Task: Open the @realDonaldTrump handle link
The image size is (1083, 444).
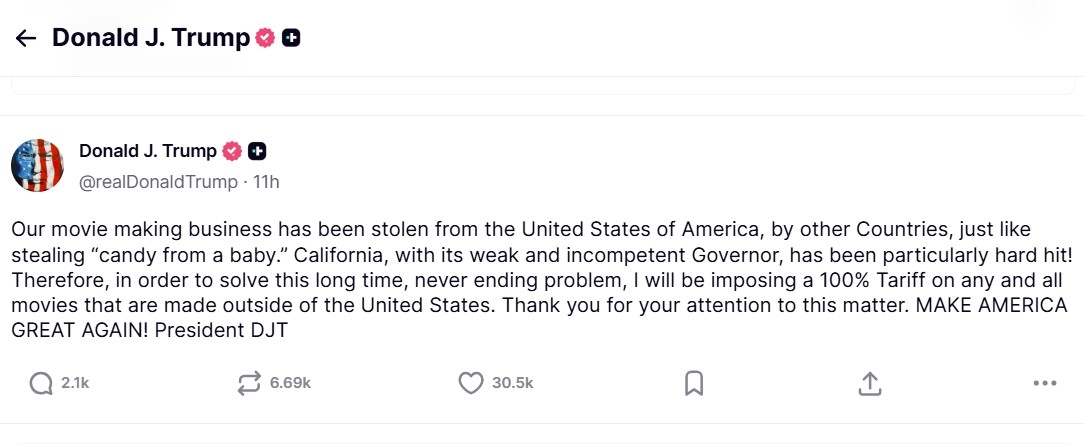Action: [158, 182]
